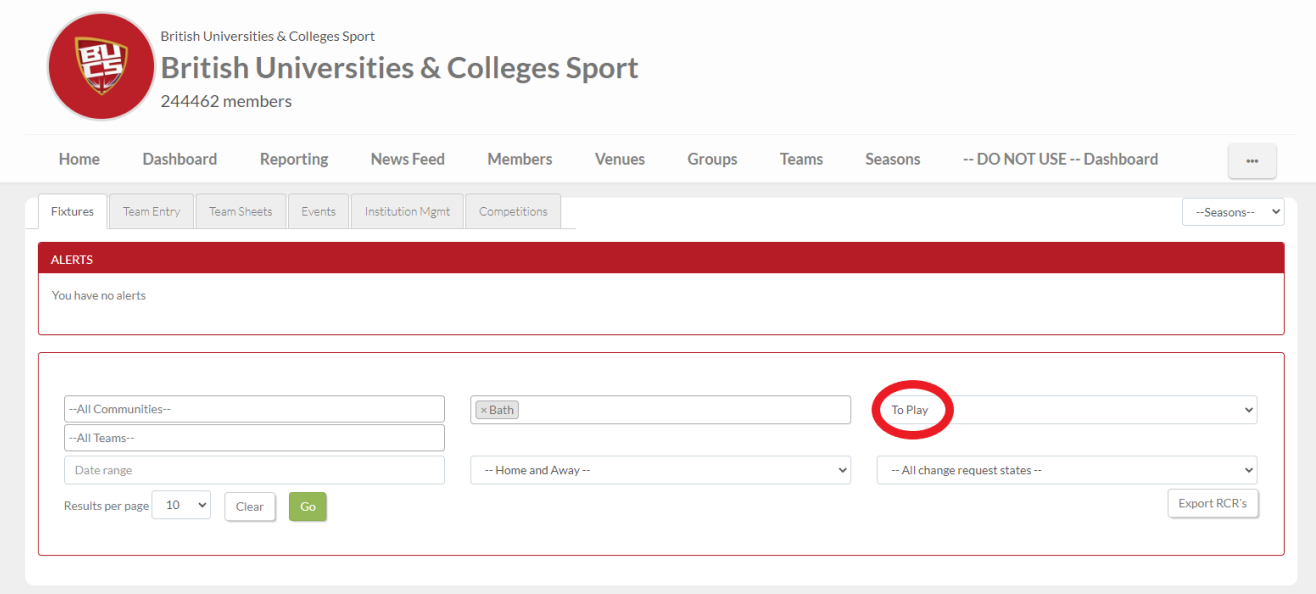Image resolution: width=1316 pixels, height=594 pixels.
Task: Click the Date range field
Action: pos(254,470)
